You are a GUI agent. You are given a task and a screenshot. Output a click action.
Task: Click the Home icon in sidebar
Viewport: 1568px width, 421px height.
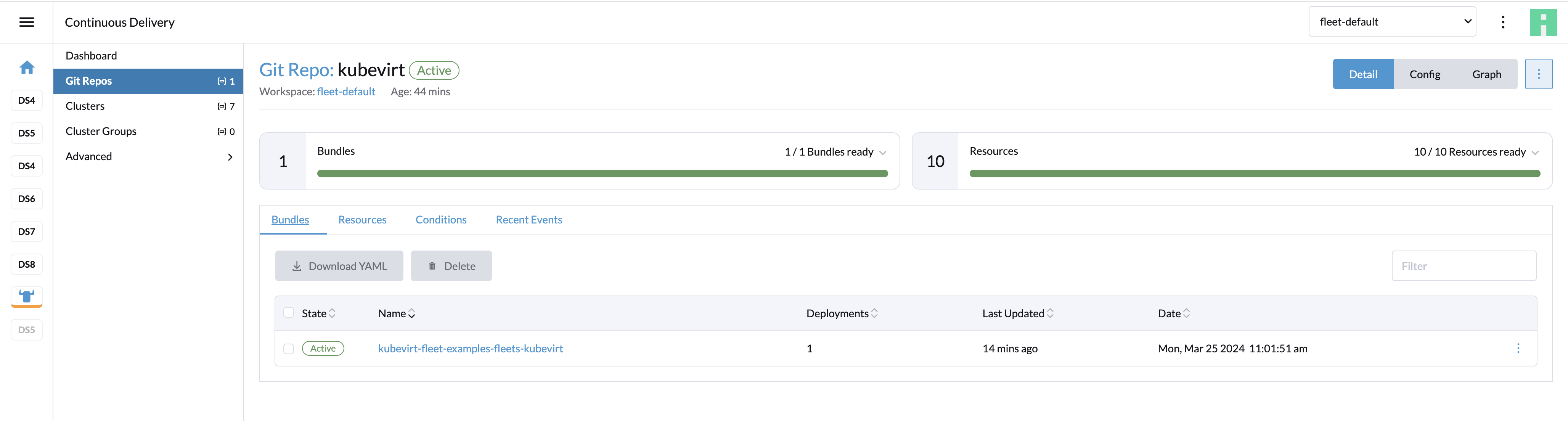[x=26, y=67]
